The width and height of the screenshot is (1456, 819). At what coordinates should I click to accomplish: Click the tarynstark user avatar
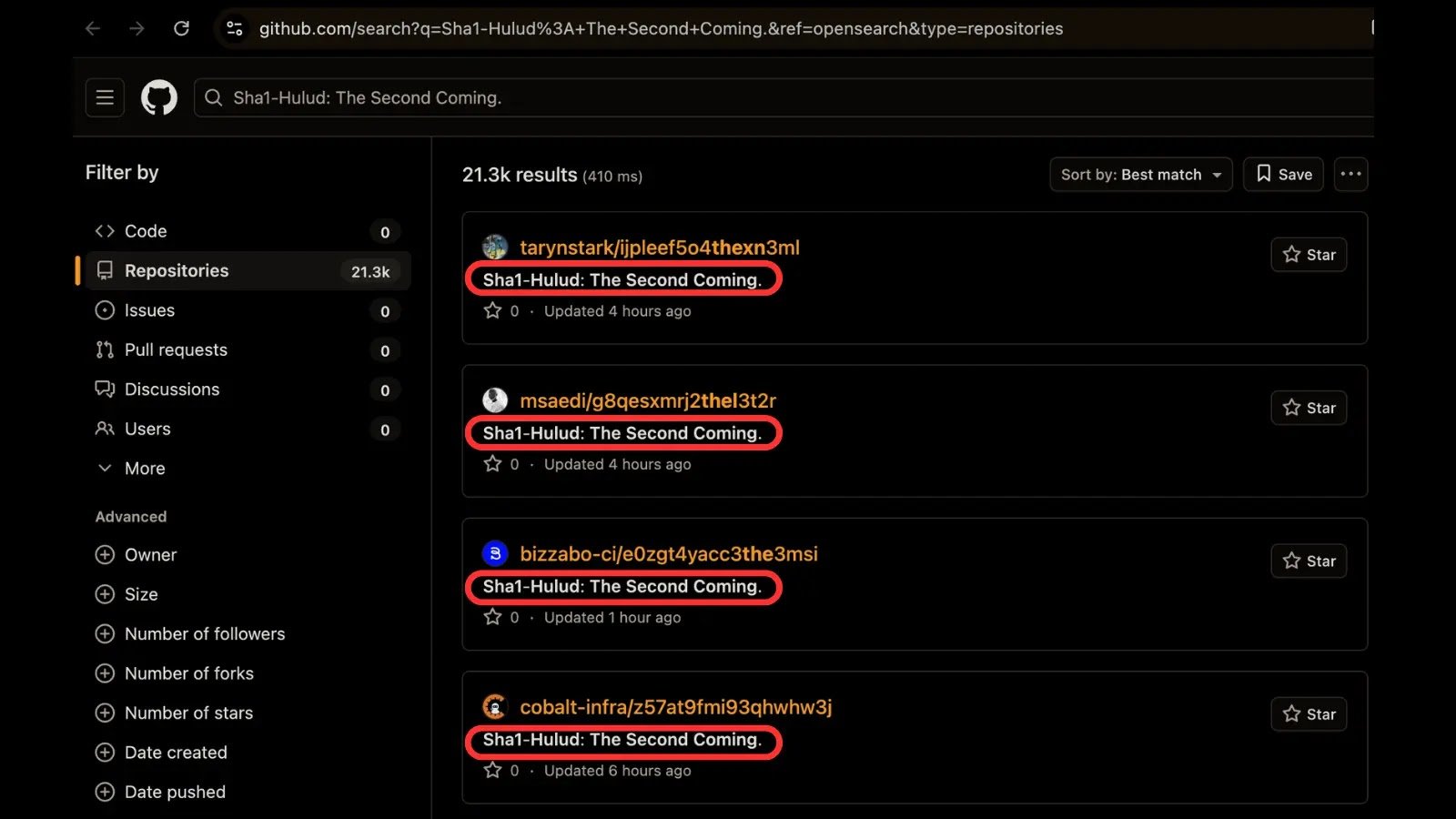pos(495,247)
